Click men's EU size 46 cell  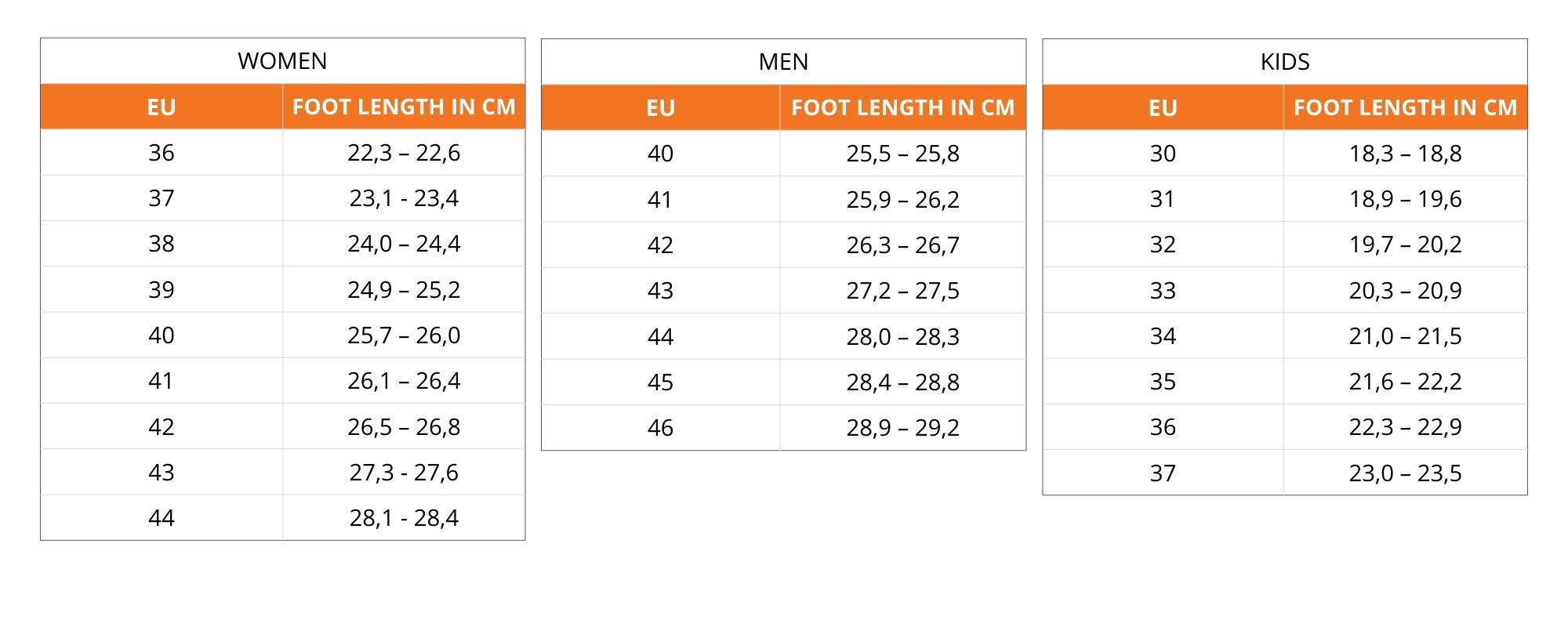(660, 428)
